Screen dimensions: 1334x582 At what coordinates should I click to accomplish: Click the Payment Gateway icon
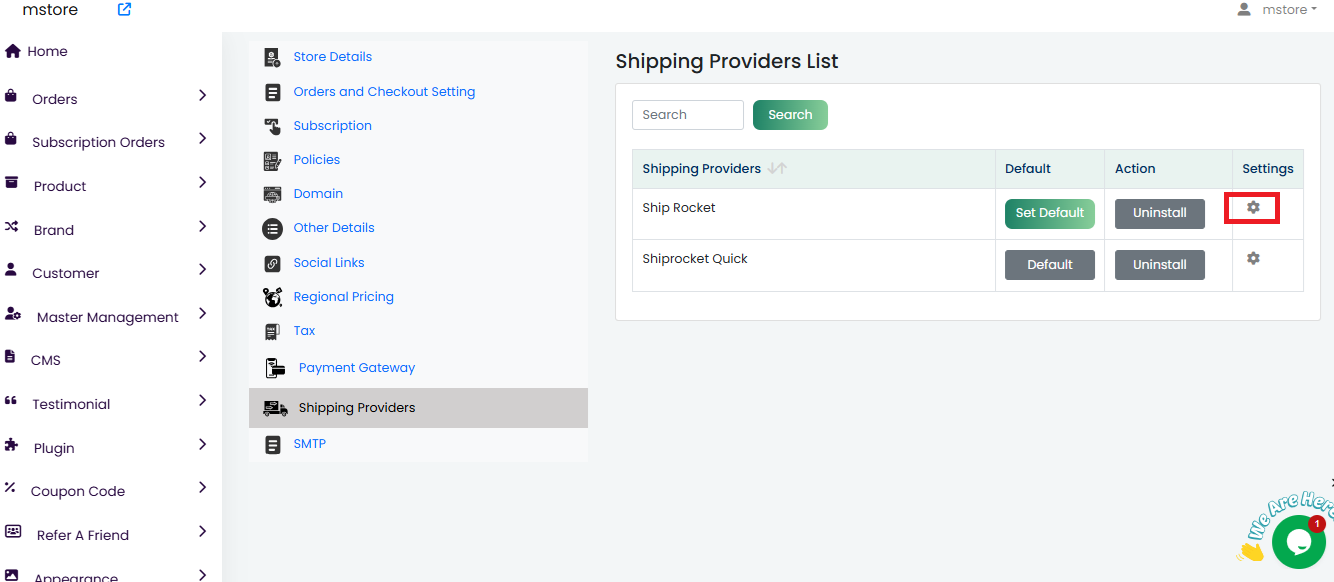pos(275,368)
